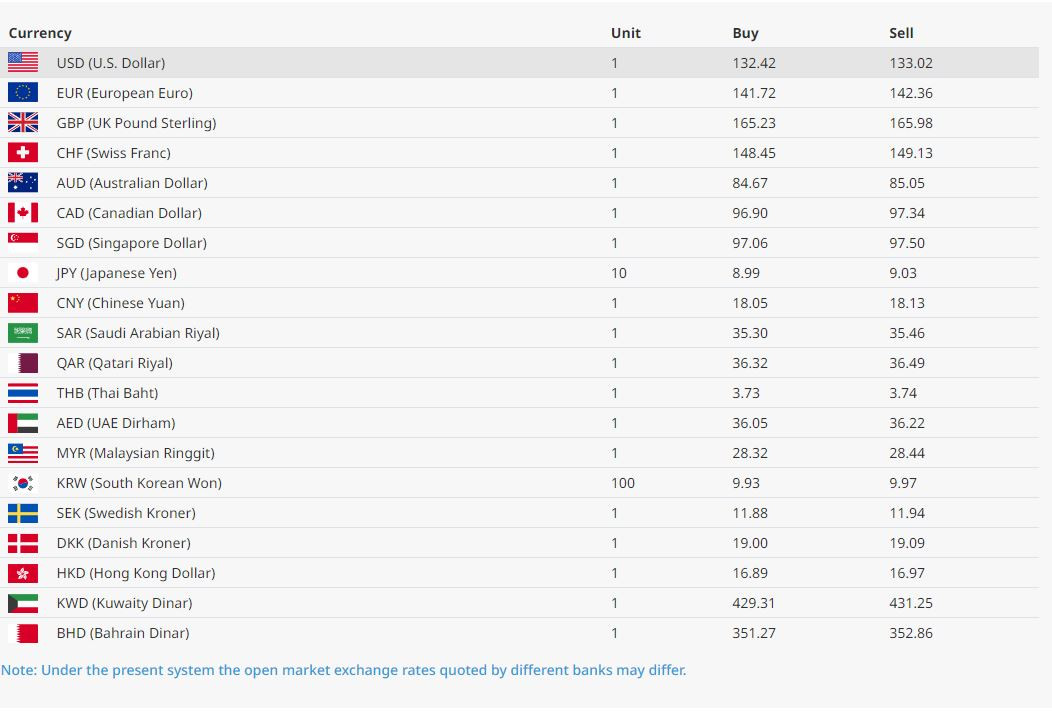Click the United States flag icon
This screenshot has width=1052, height=715.
tap(23, 62)
